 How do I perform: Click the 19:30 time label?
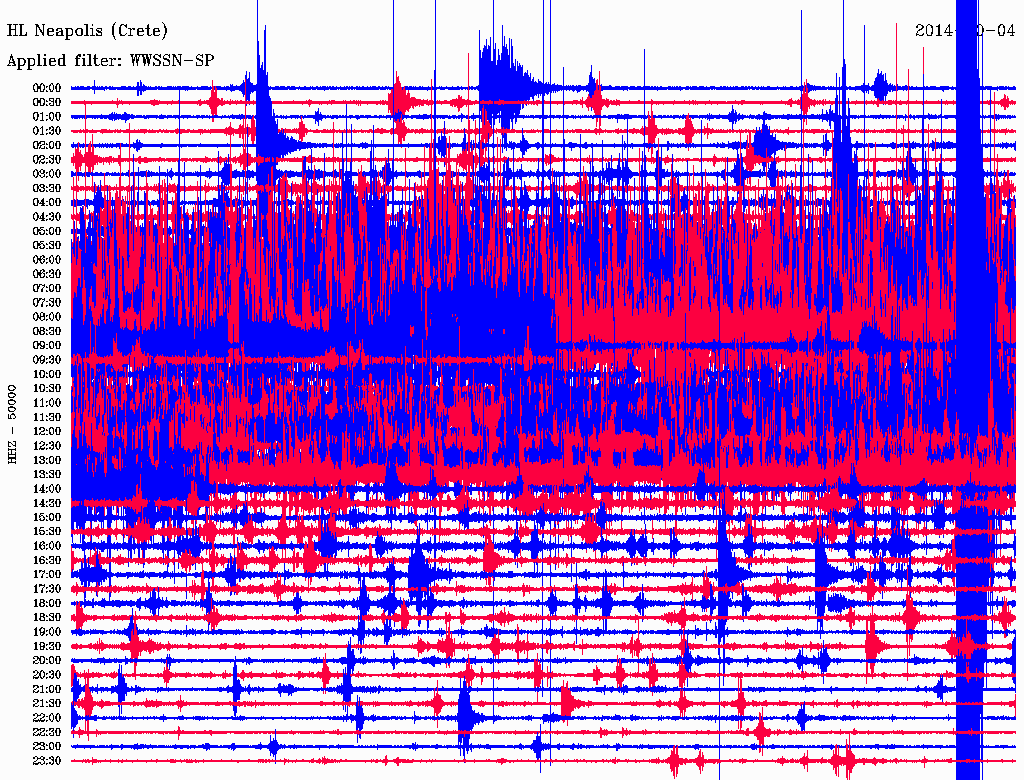tap(47, 647)
